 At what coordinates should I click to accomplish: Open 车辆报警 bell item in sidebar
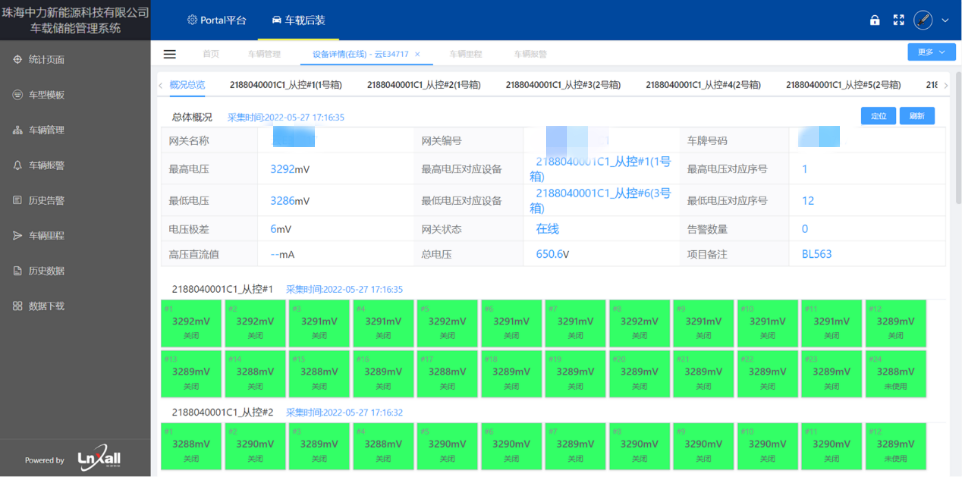point(46,165)
